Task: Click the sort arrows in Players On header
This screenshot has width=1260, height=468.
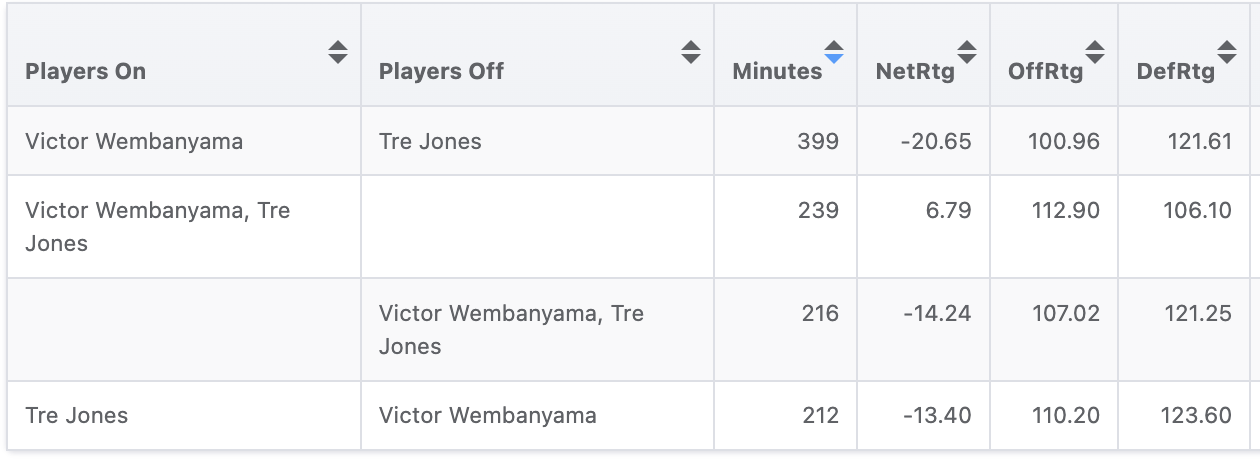Action: coord(338,52)
